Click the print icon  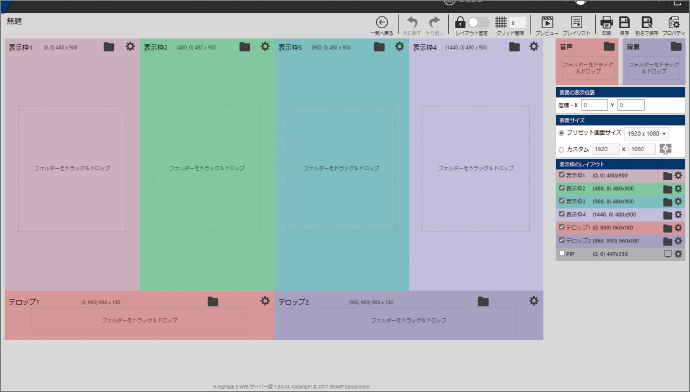point(606,22)
